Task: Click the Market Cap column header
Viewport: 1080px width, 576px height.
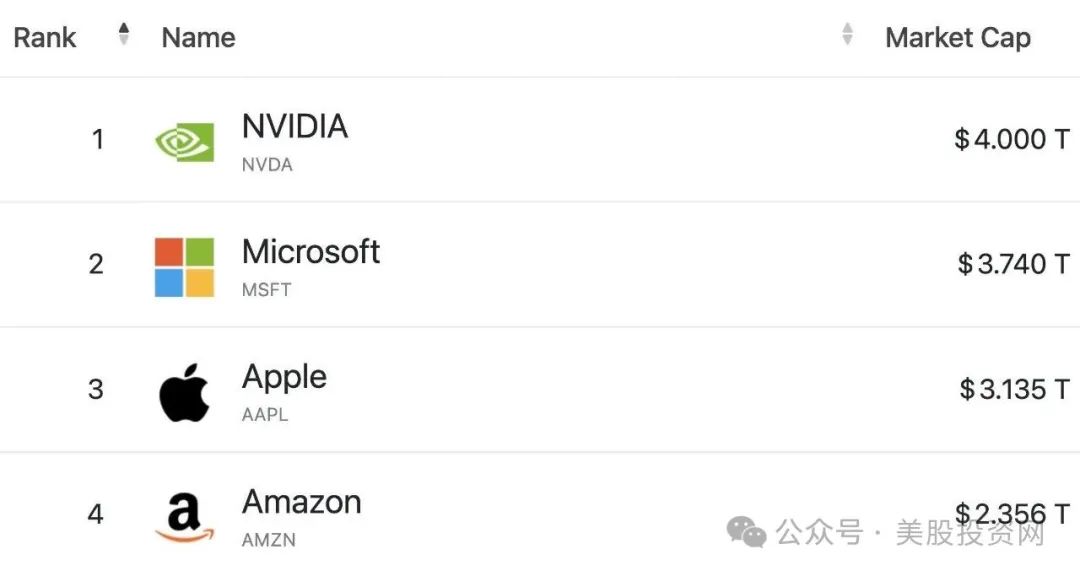Action: coord(958,37)
